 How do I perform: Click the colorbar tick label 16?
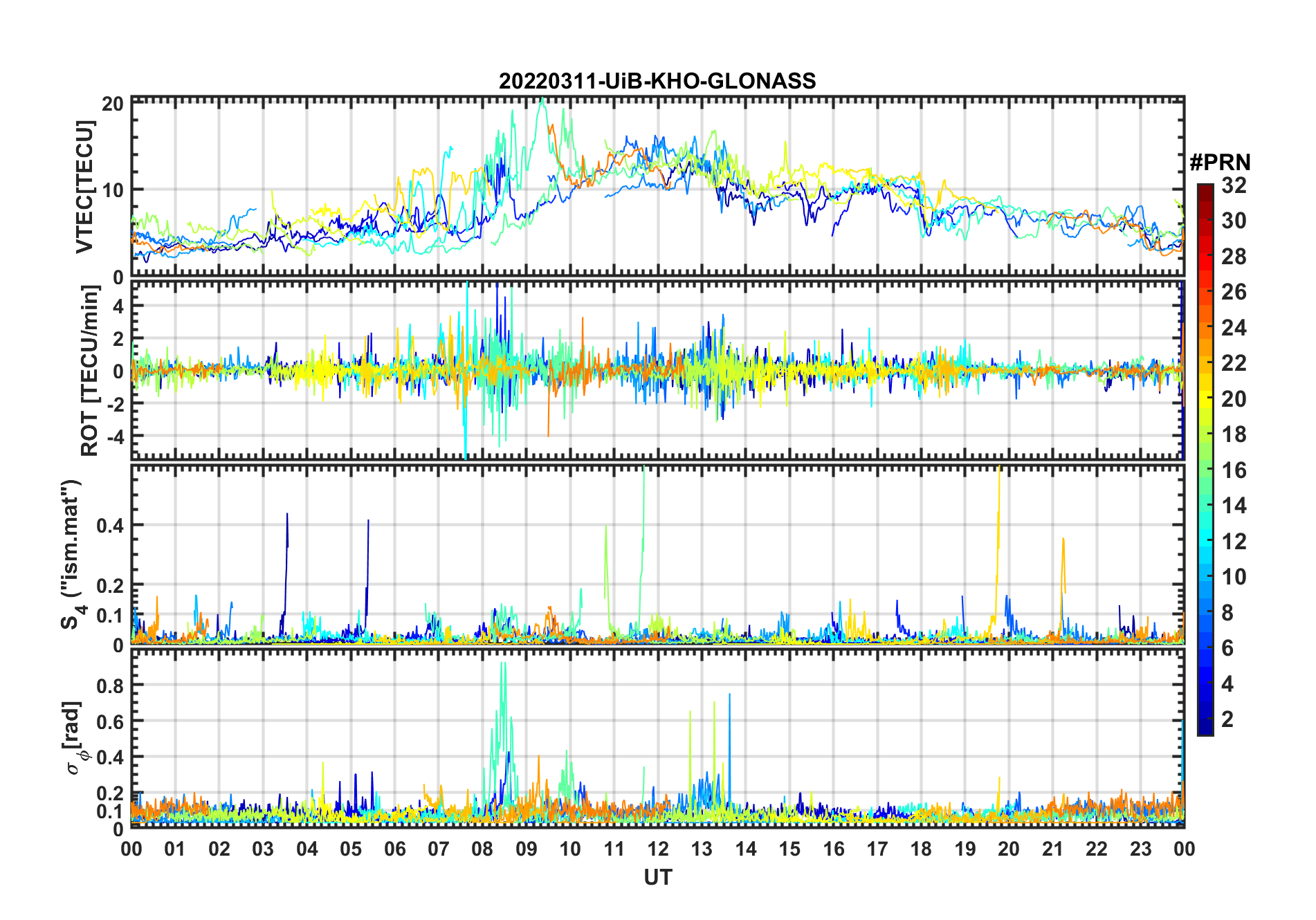1234,470
